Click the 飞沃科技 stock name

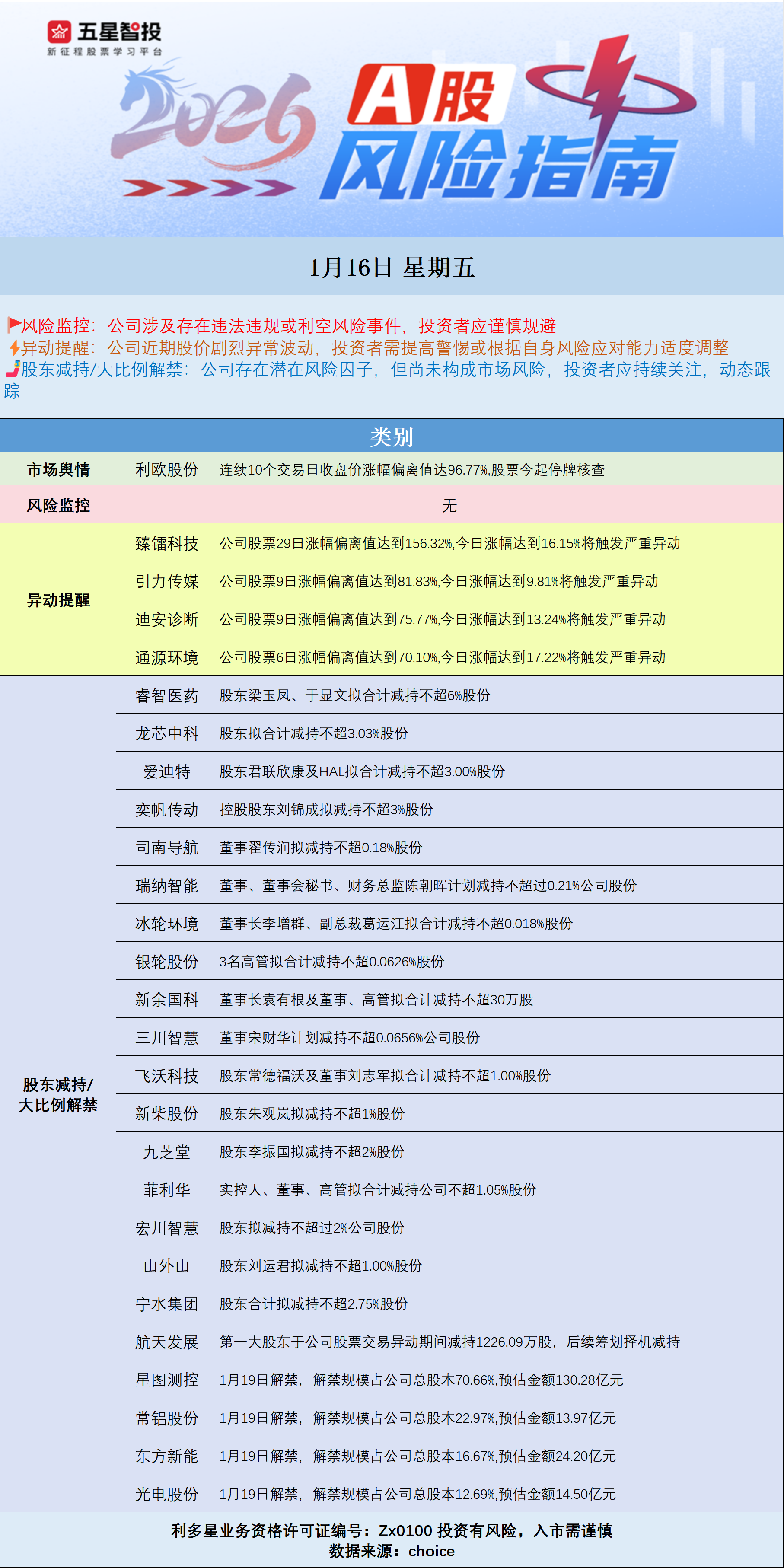(167, 1076)
